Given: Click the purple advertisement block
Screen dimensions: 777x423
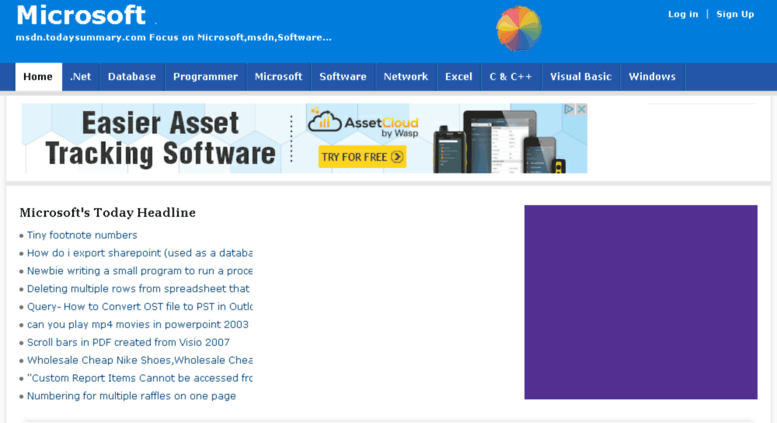Looking at the screenshot, I should 641,302.
